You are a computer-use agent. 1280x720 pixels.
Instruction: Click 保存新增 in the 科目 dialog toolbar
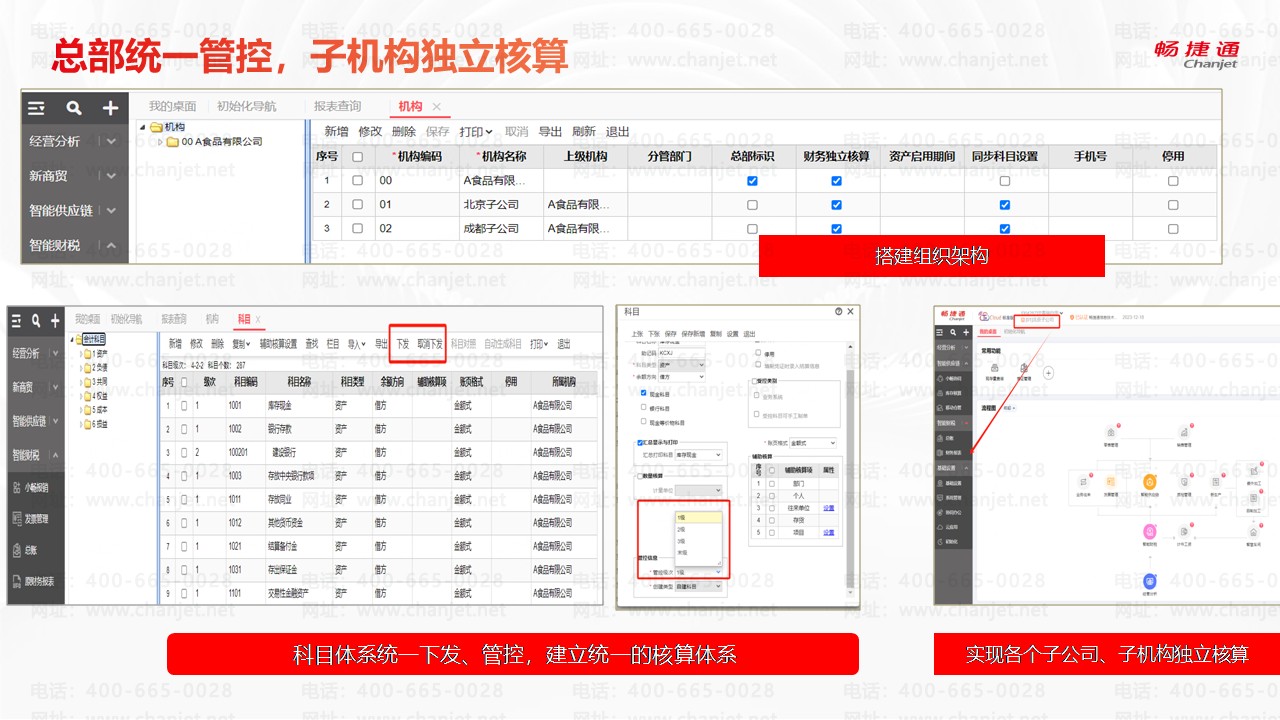(691, 333)
